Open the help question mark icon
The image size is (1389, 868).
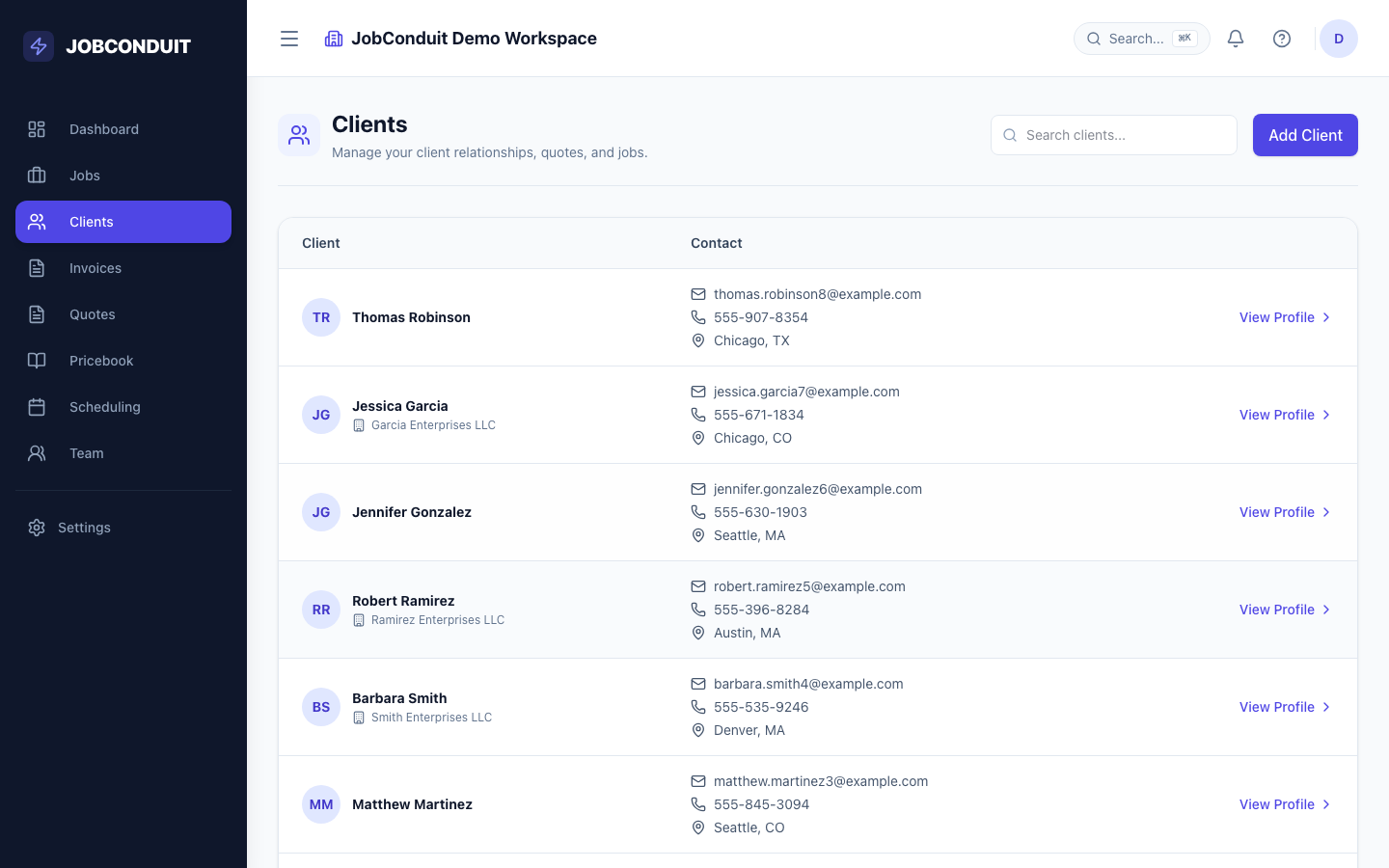point(1282,39)
